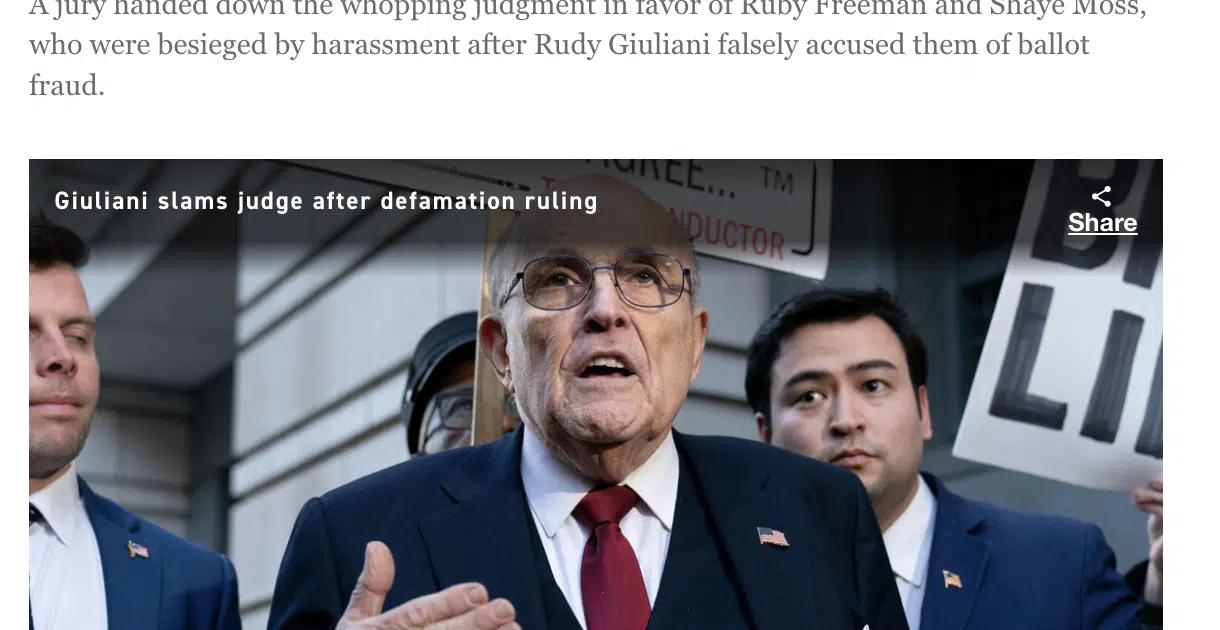
Task: Click the video title about the defamation ruling
Action: (x=326, y=201)
